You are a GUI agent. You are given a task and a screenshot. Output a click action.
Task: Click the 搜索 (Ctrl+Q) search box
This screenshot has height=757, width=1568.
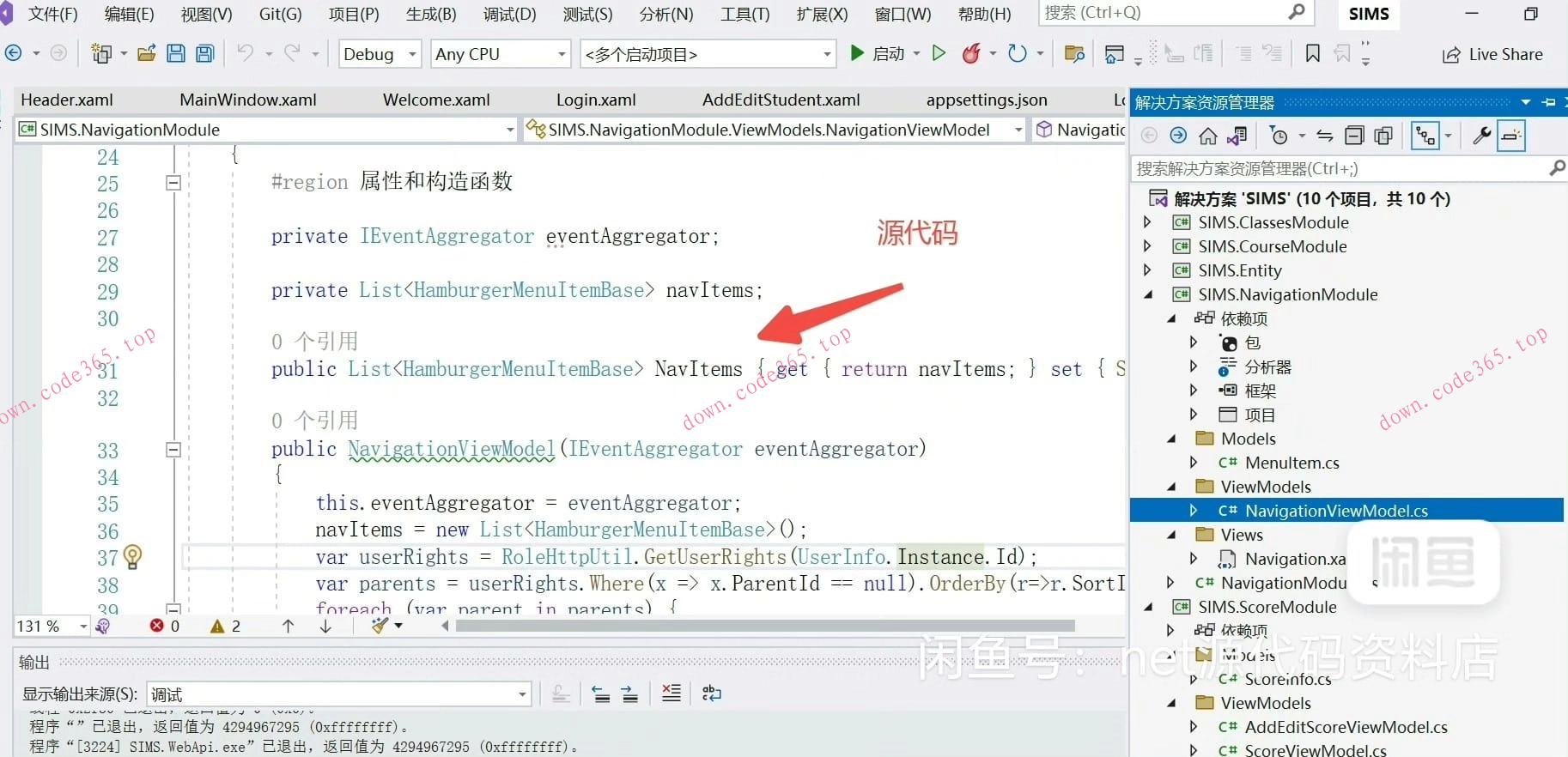pos(1175,13)
